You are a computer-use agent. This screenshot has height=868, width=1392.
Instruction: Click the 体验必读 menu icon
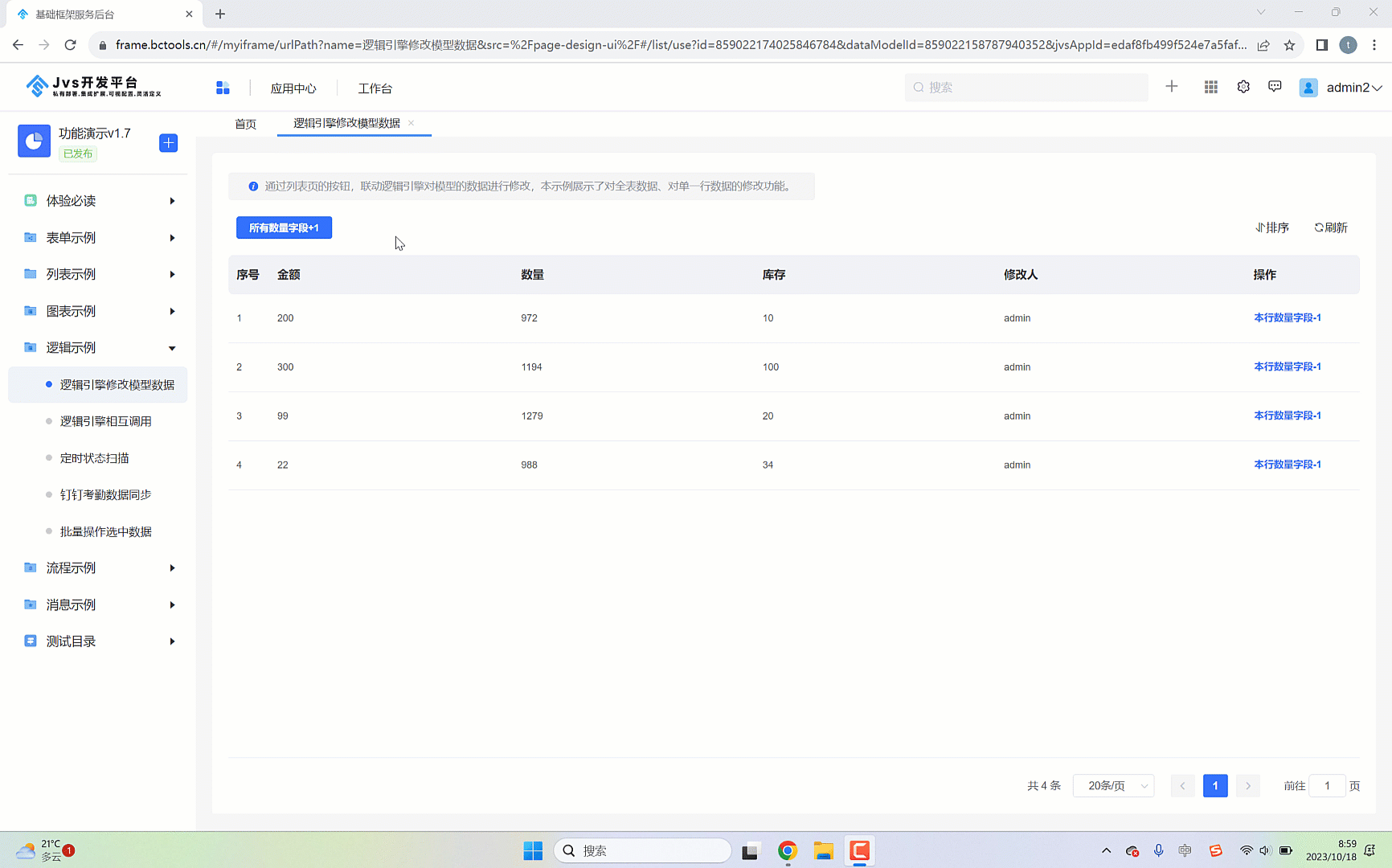click(31, 200)
